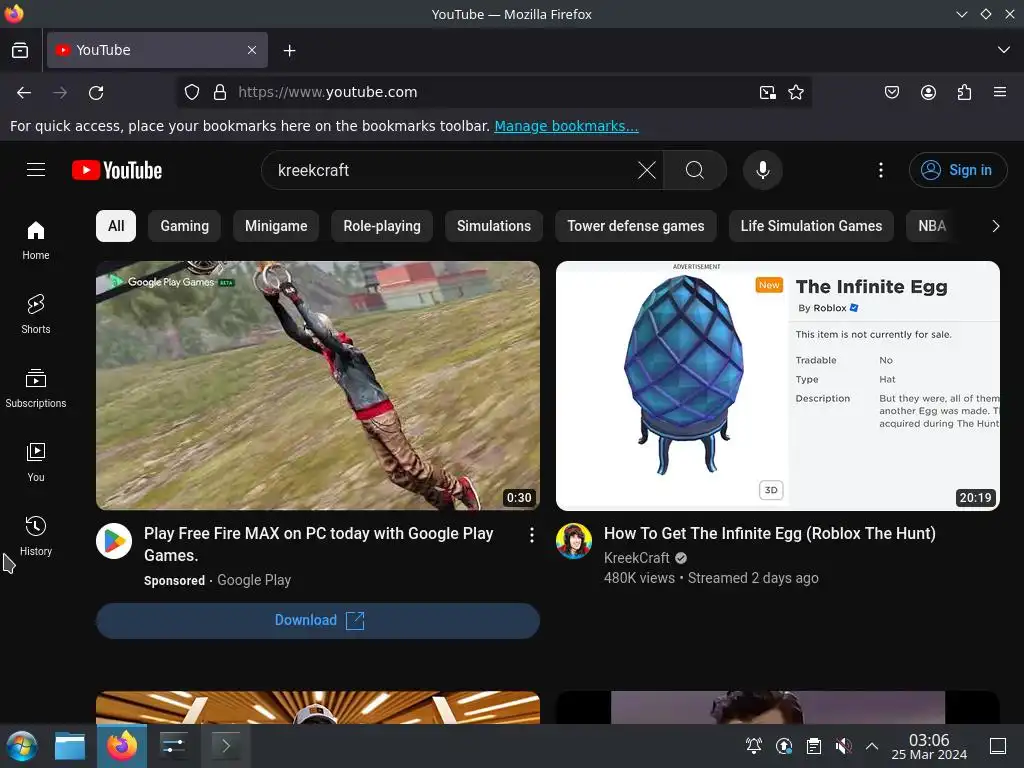Screen dimensions: 1024x768
Task: Start voice search with microphone
Action: click(x=762, y=170)
